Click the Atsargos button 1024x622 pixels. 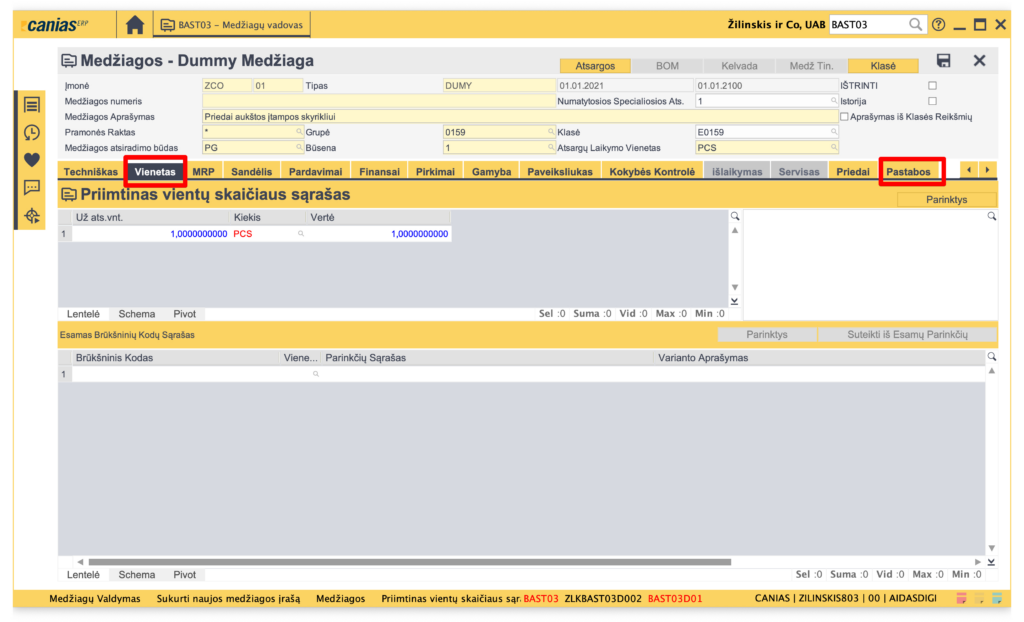point(595,66)
